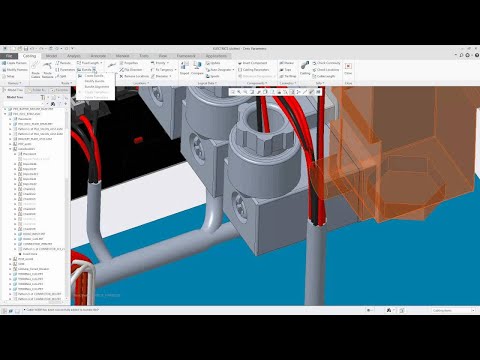Click the Update logical data button
This screenshot has height=360, width=480.
[213, 63]
